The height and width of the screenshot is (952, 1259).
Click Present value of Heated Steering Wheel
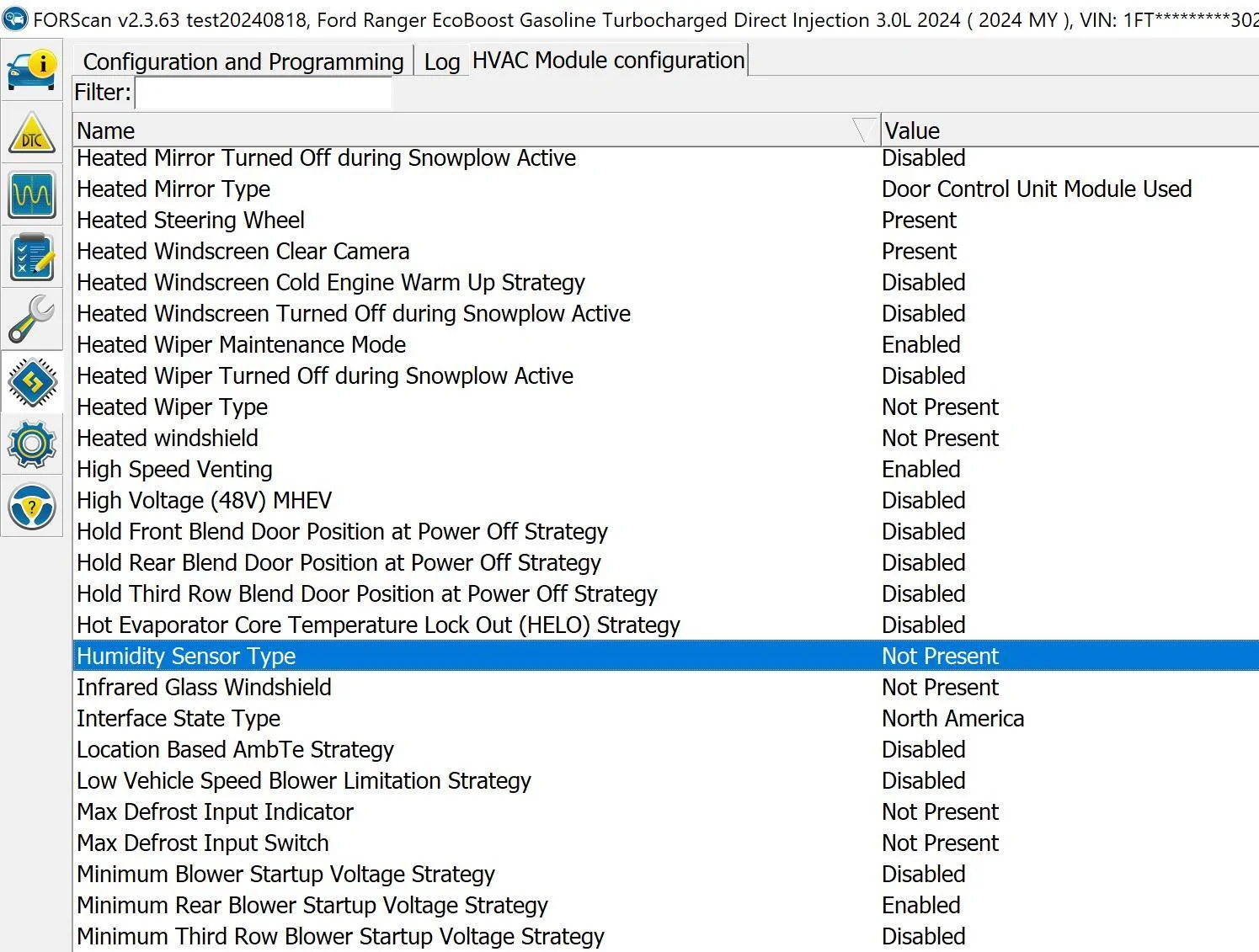click(919, 220)
